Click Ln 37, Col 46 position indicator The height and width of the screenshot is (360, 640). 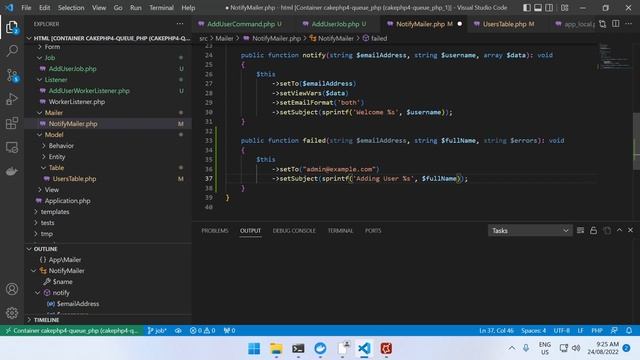pos(496,331)
